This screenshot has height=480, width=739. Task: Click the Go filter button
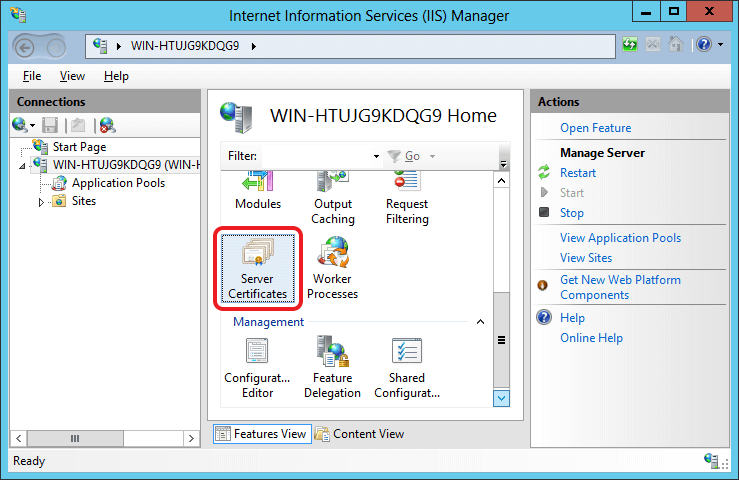[x=404, y=156]
